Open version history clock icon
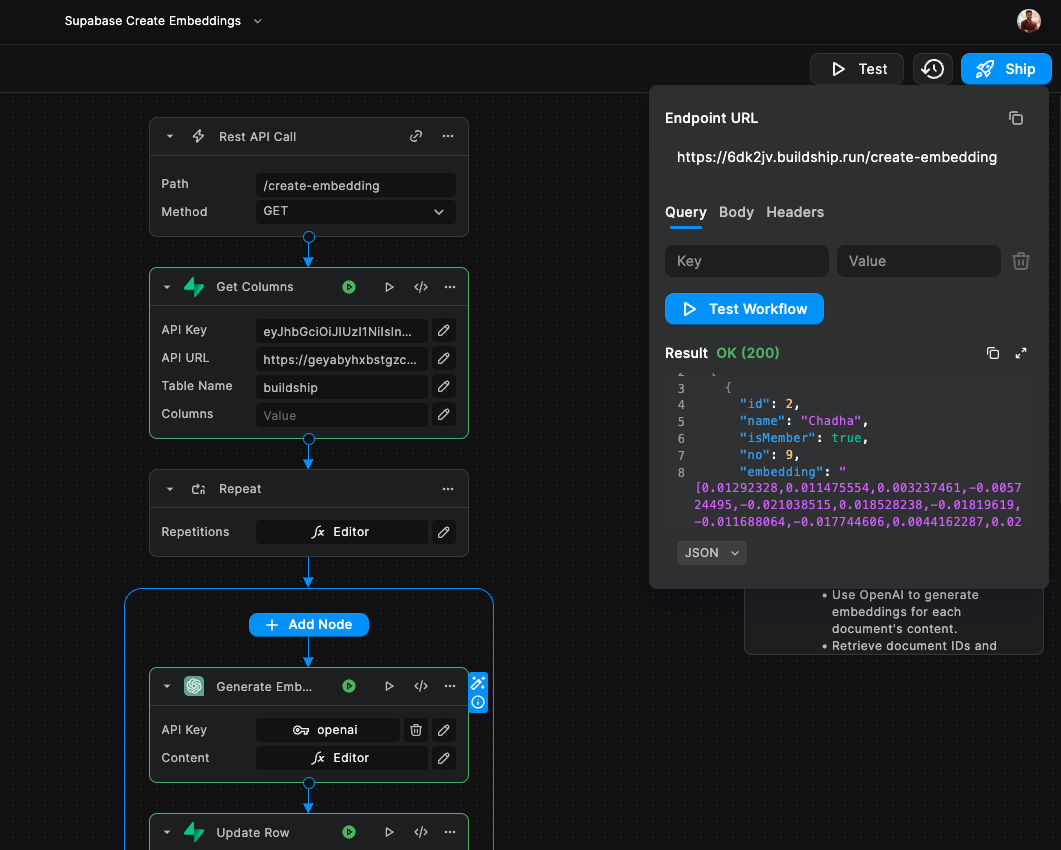The height and width of the screenshot is (850, 1061). pos(932,69)
